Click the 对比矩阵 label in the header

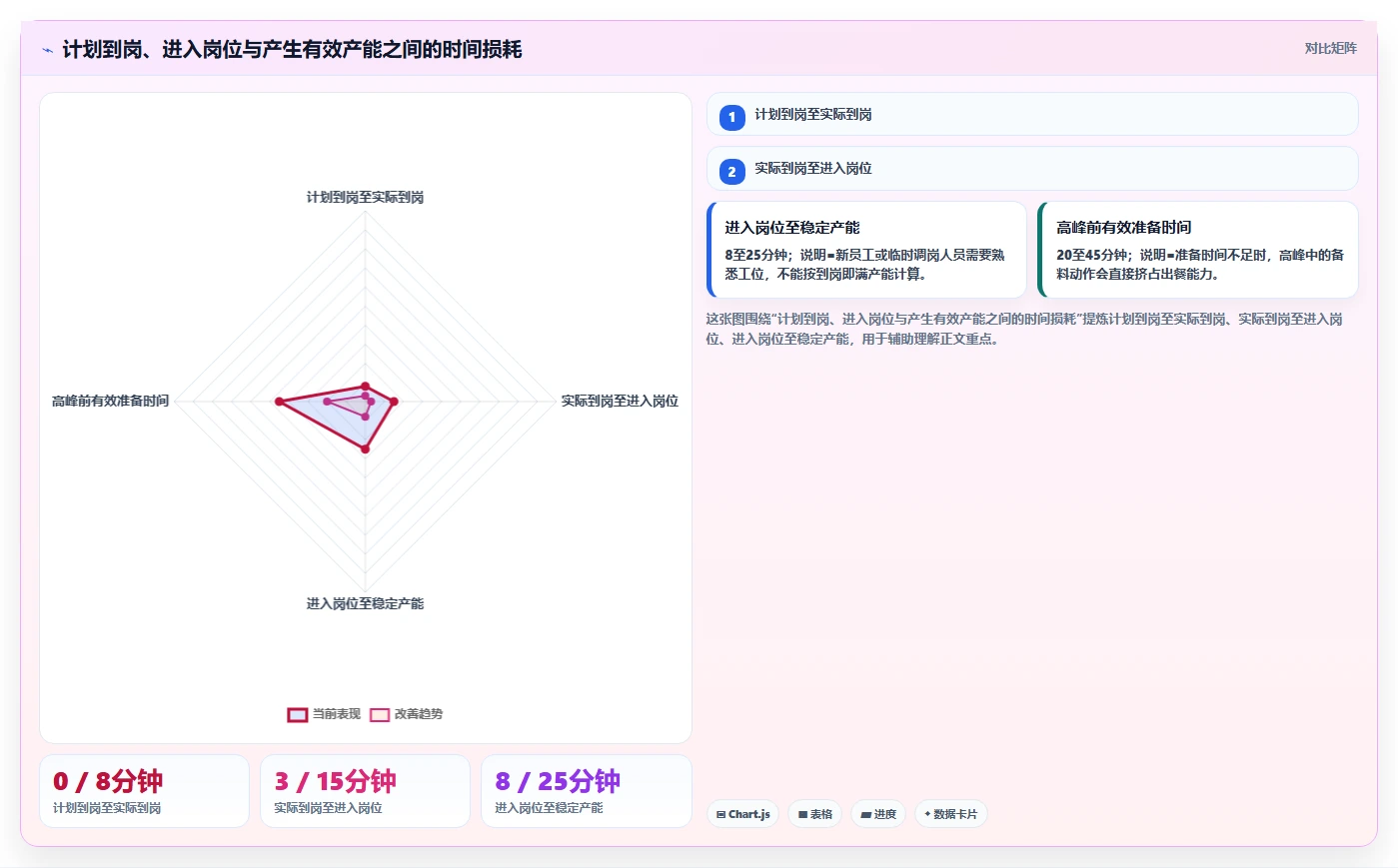click(x=1330, y=48)
